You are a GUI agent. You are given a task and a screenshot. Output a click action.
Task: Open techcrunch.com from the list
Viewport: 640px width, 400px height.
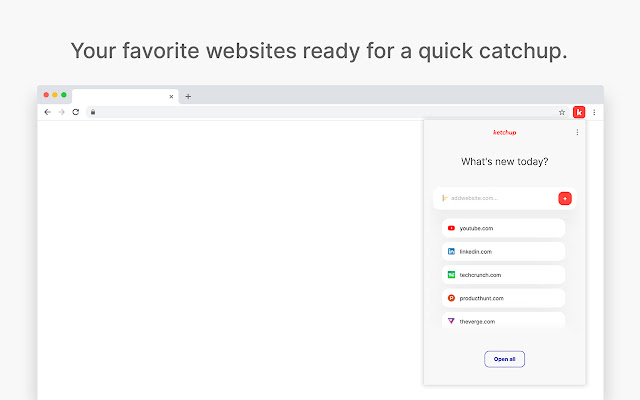click(503, 275)
